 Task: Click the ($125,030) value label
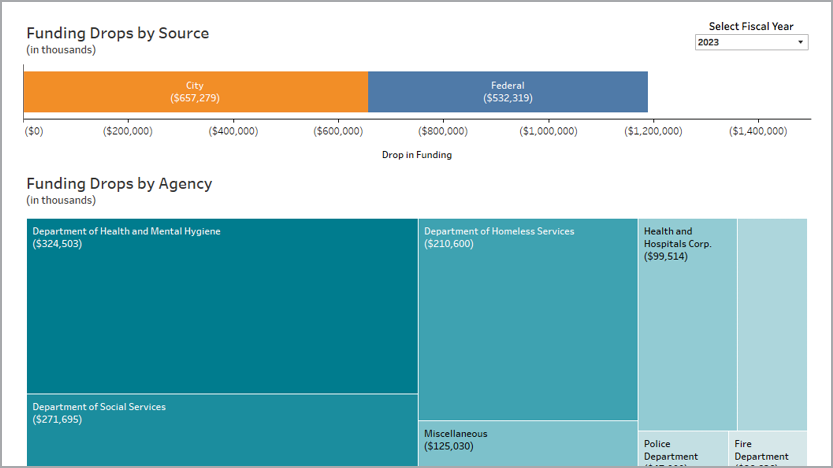click(449, 447)
